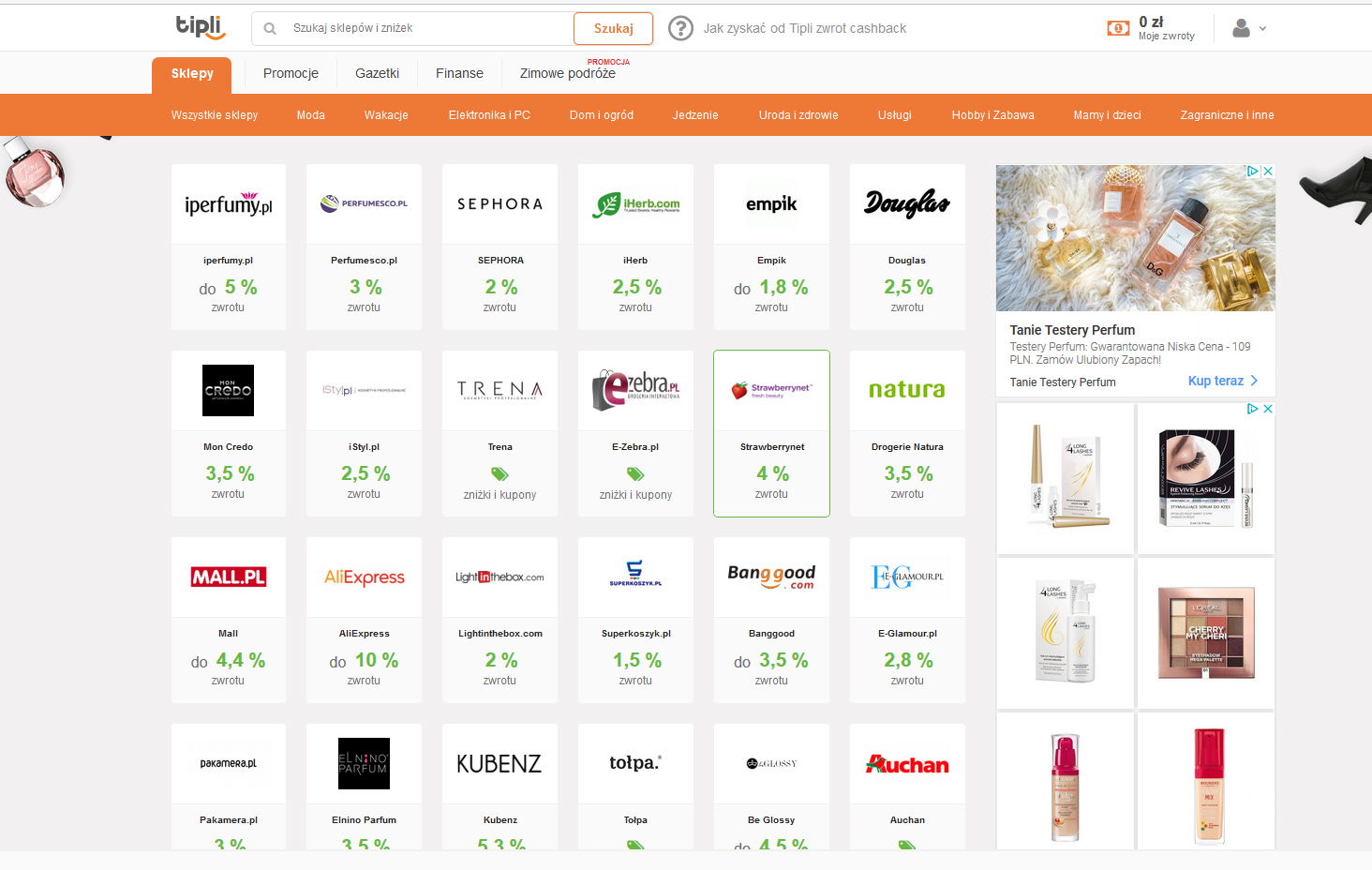Viewport: 1372px width, 870px height.
Task: Click the Superkoszyk.pl logo
Action: pos(635,573)
